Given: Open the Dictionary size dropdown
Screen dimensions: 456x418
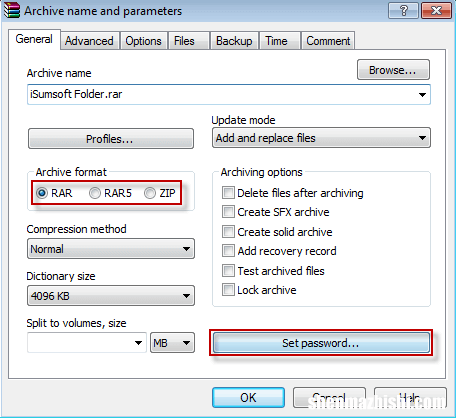Looking at the screenshot, I should [x=111, y=296].
